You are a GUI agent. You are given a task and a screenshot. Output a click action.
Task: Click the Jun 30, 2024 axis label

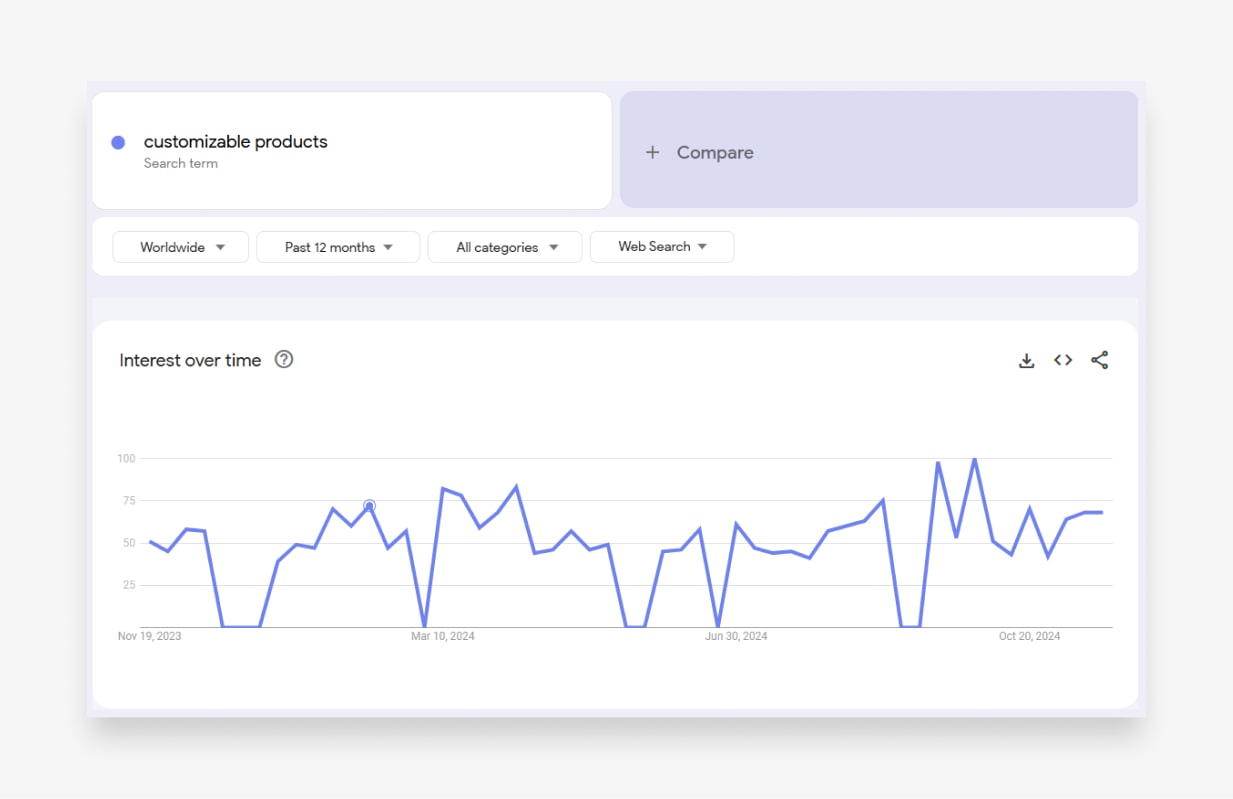[736, 635]
